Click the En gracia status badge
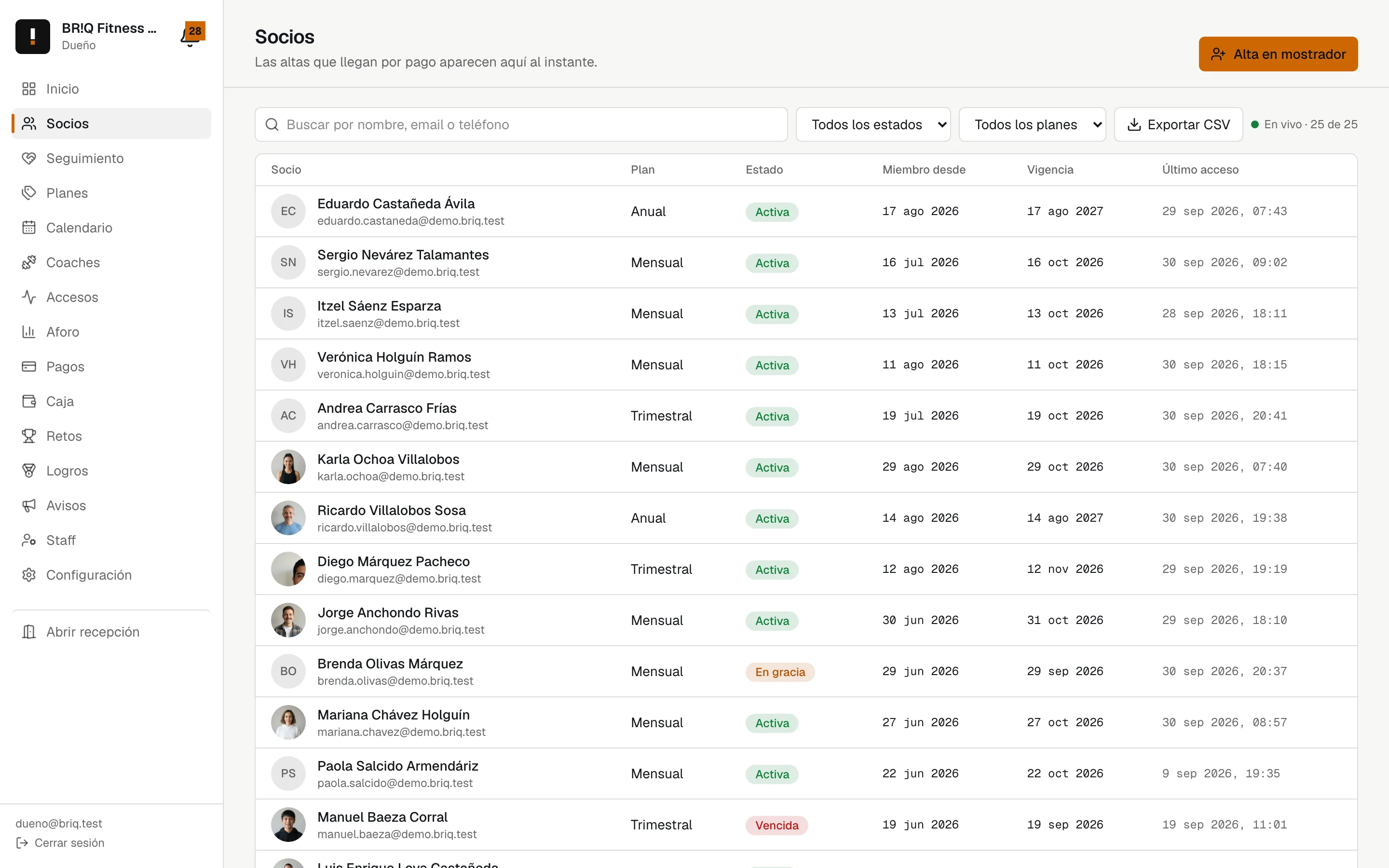Image resolution: width=1389 pixels, height=868 pixels. point(780,672)
